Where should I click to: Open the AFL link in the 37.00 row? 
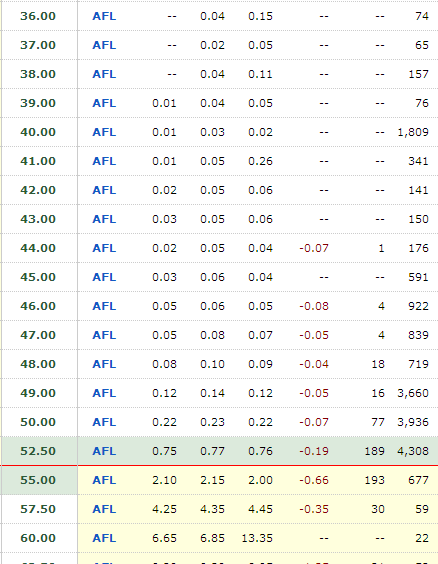tap(104, 45)
